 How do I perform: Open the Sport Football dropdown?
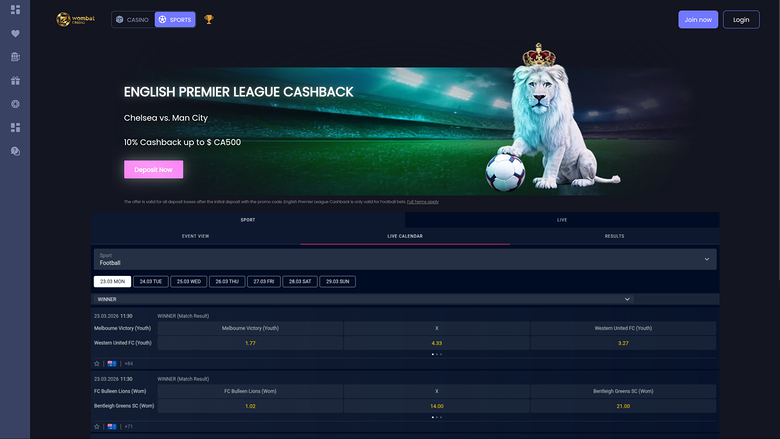point(405,259)
